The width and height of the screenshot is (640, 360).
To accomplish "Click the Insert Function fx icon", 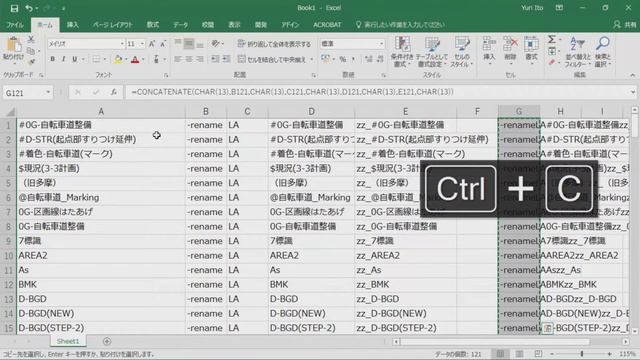I will click(114, 93).
